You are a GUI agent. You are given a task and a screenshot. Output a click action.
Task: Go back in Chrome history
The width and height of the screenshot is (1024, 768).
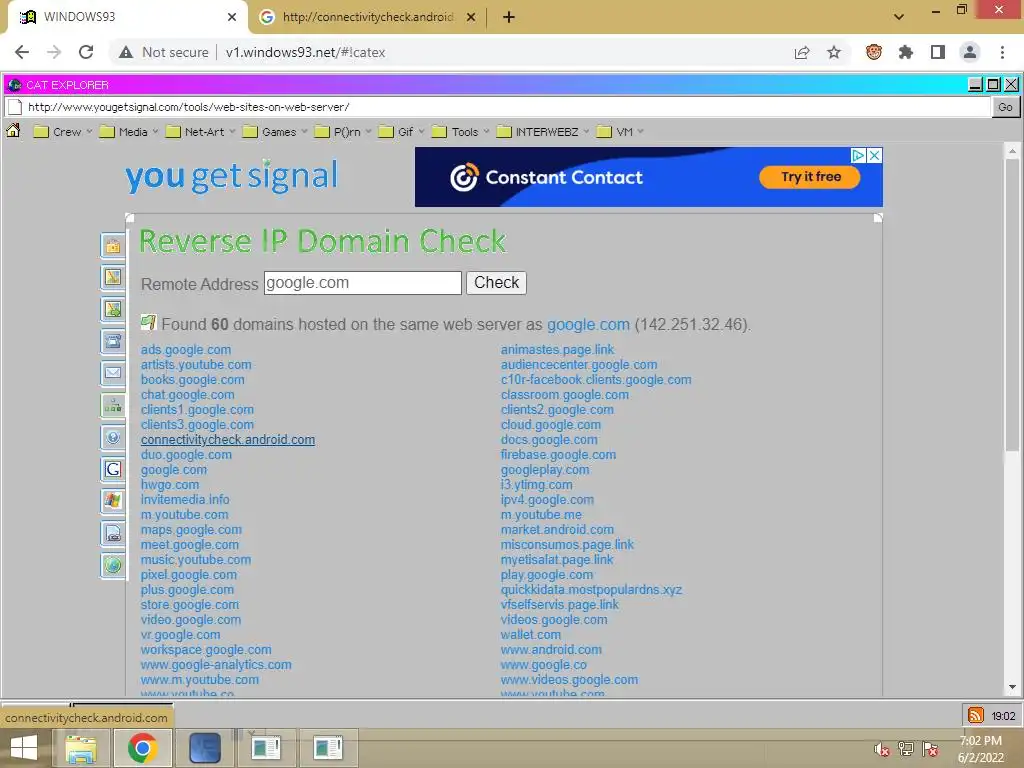tap(22, 52)
